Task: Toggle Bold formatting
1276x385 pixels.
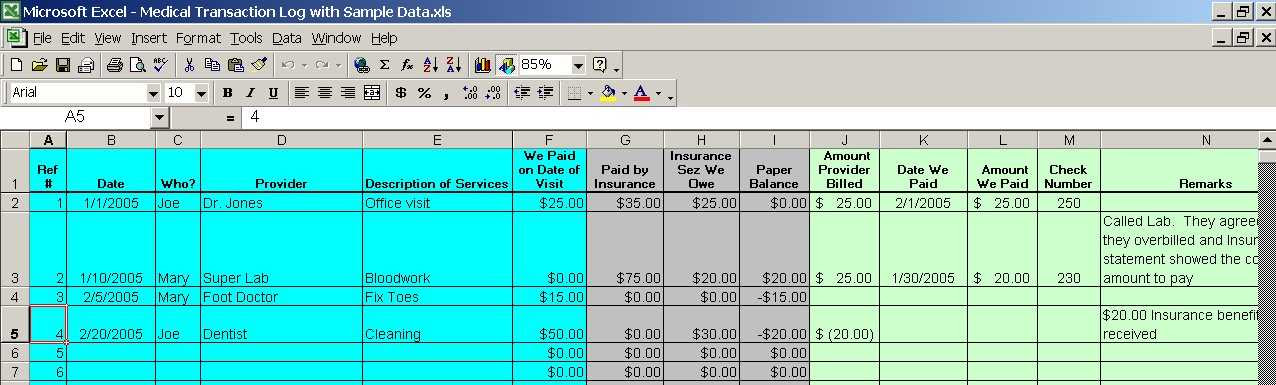Action: (227, 93)
